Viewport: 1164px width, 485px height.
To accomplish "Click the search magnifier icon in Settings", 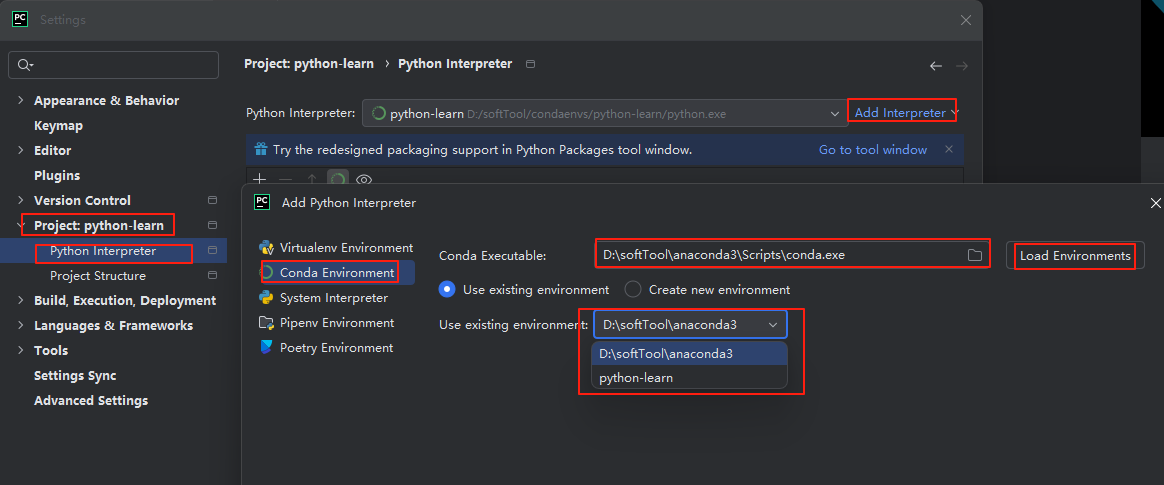I will 24,65.
